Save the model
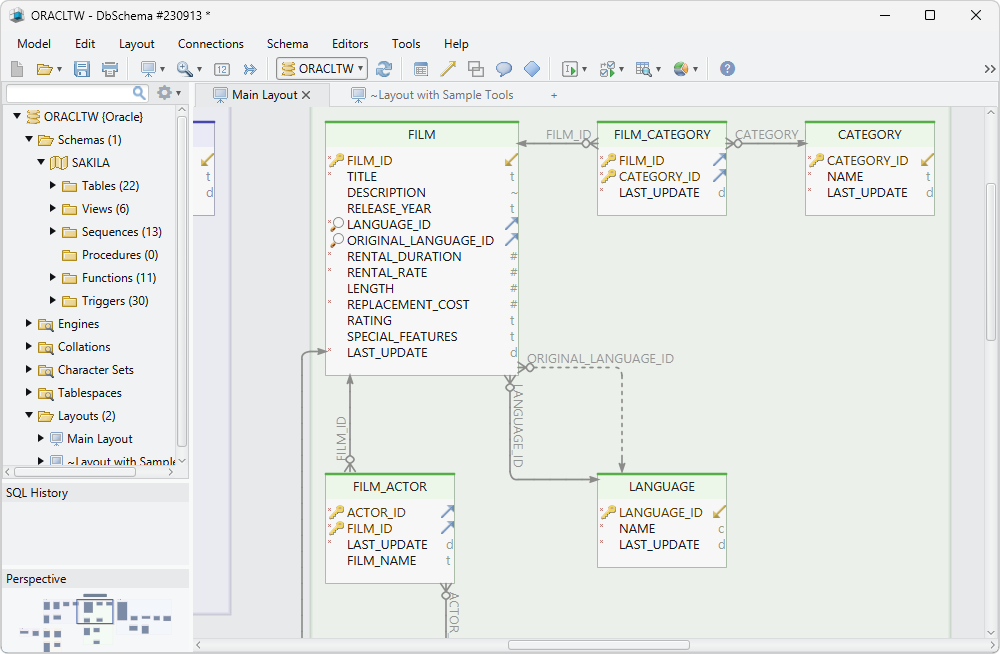 [82, 69]
